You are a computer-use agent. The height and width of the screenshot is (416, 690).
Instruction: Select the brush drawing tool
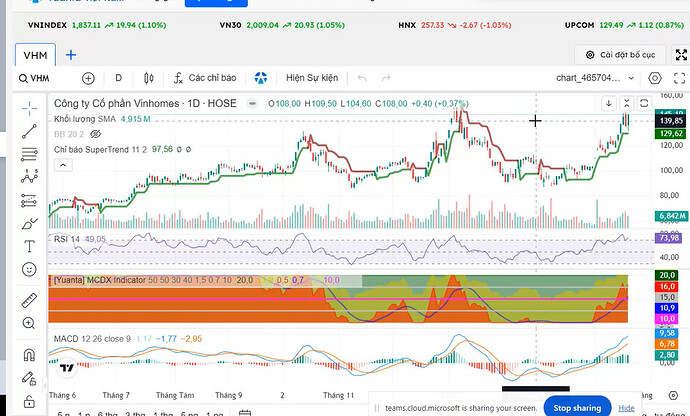click(29, 224)
